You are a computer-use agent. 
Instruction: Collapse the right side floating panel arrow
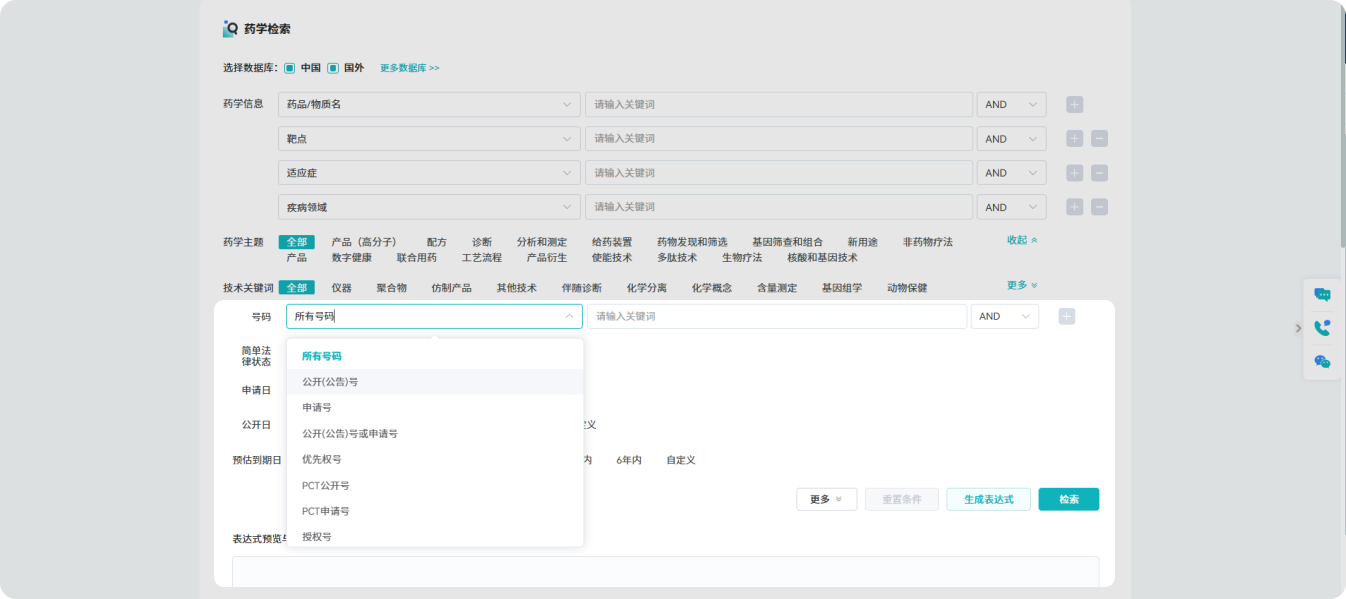1298,328
